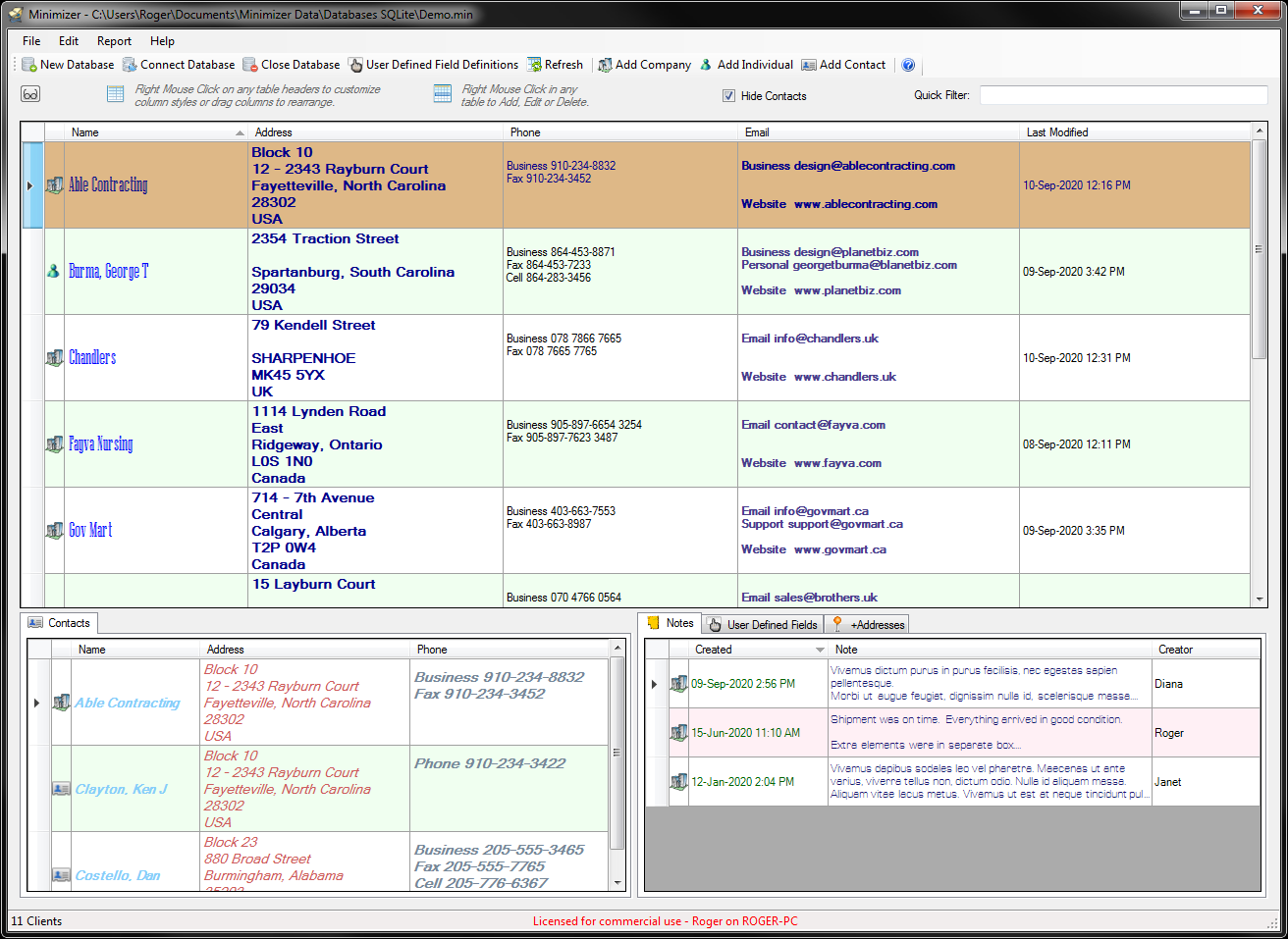Open a New Database from the toolbar
The height and width of the screenshot is (939, 1288).
pyautogui.click(x=67, y=65)
